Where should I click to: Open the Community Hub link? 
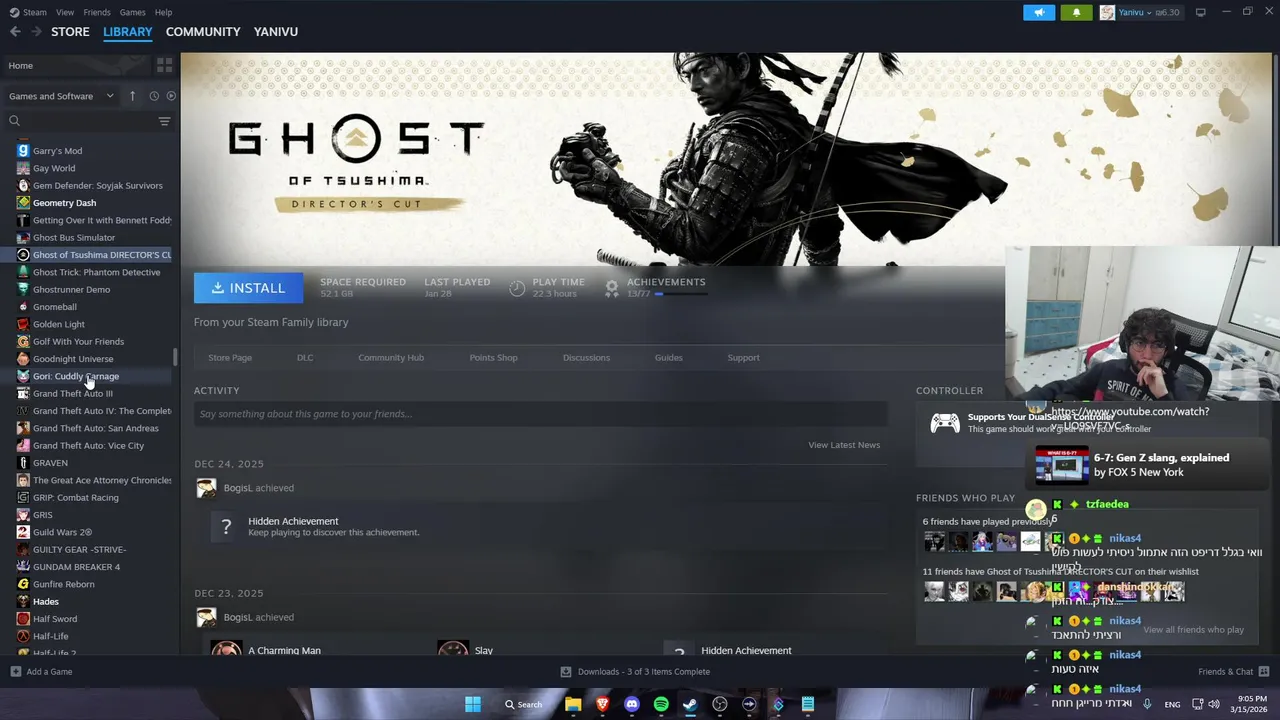pos(391,358)
